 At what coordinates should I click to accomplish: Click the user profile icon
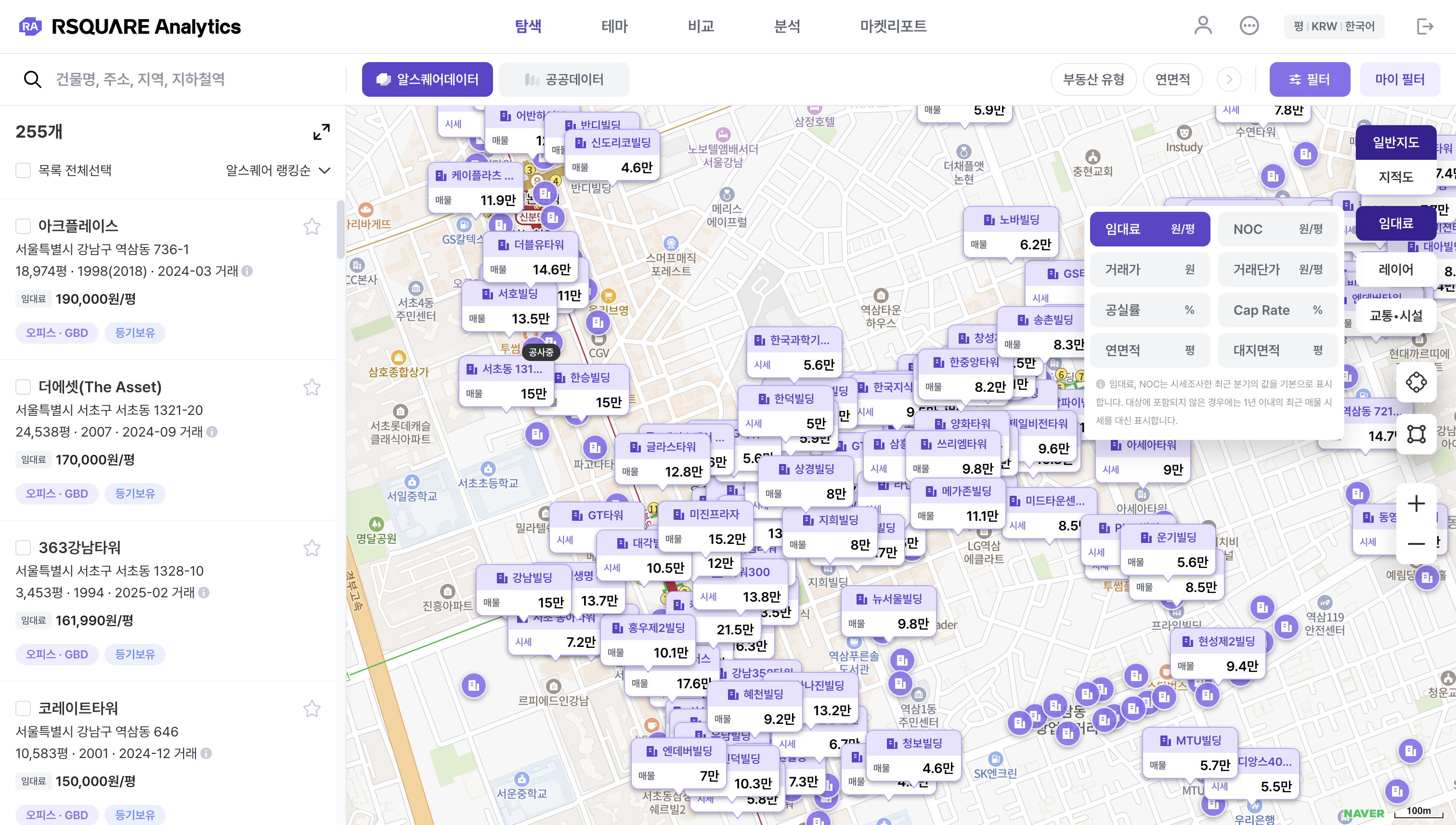1203,26
